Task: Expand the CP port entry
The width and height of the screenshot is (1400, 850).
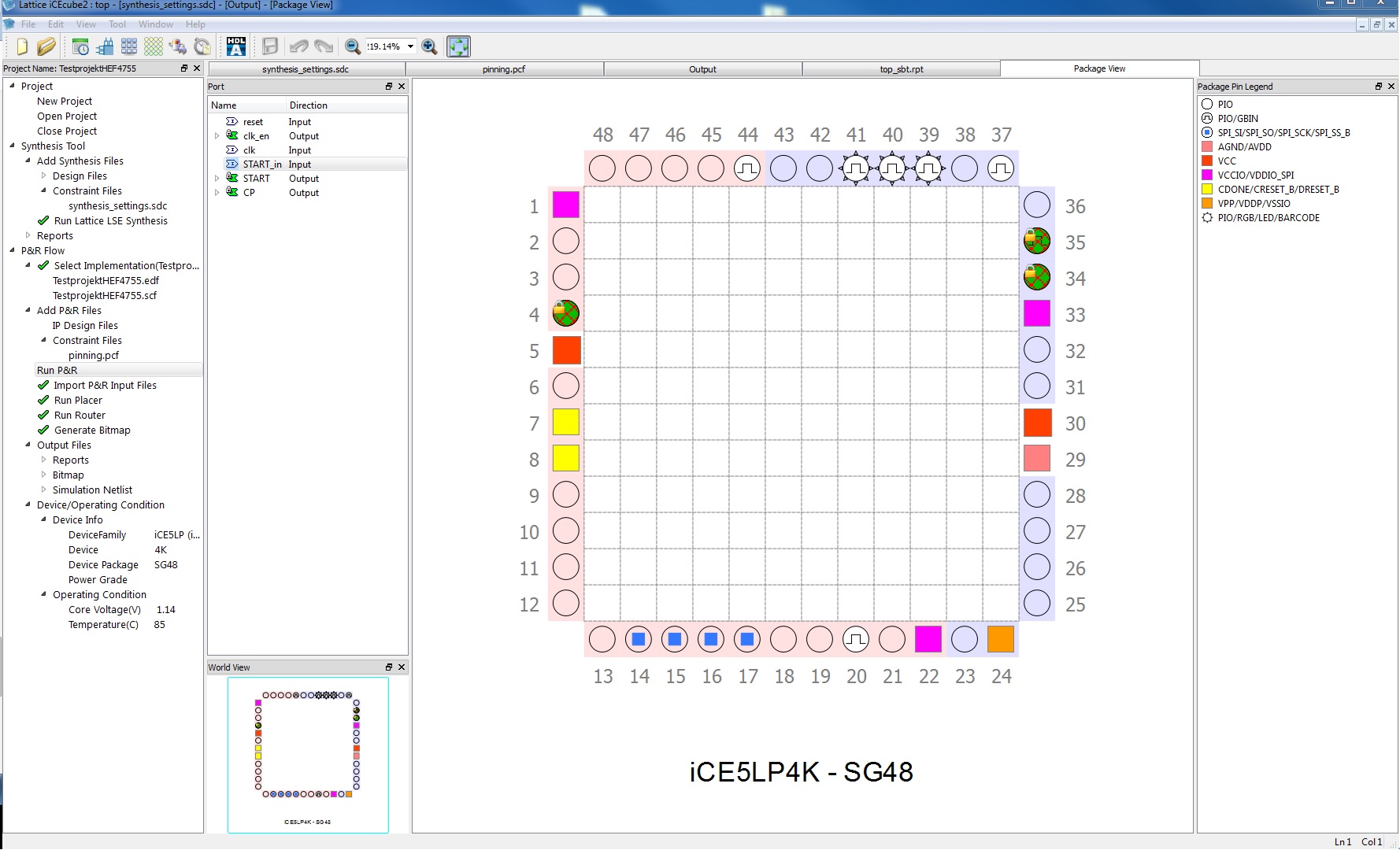Action: [217, 193]
